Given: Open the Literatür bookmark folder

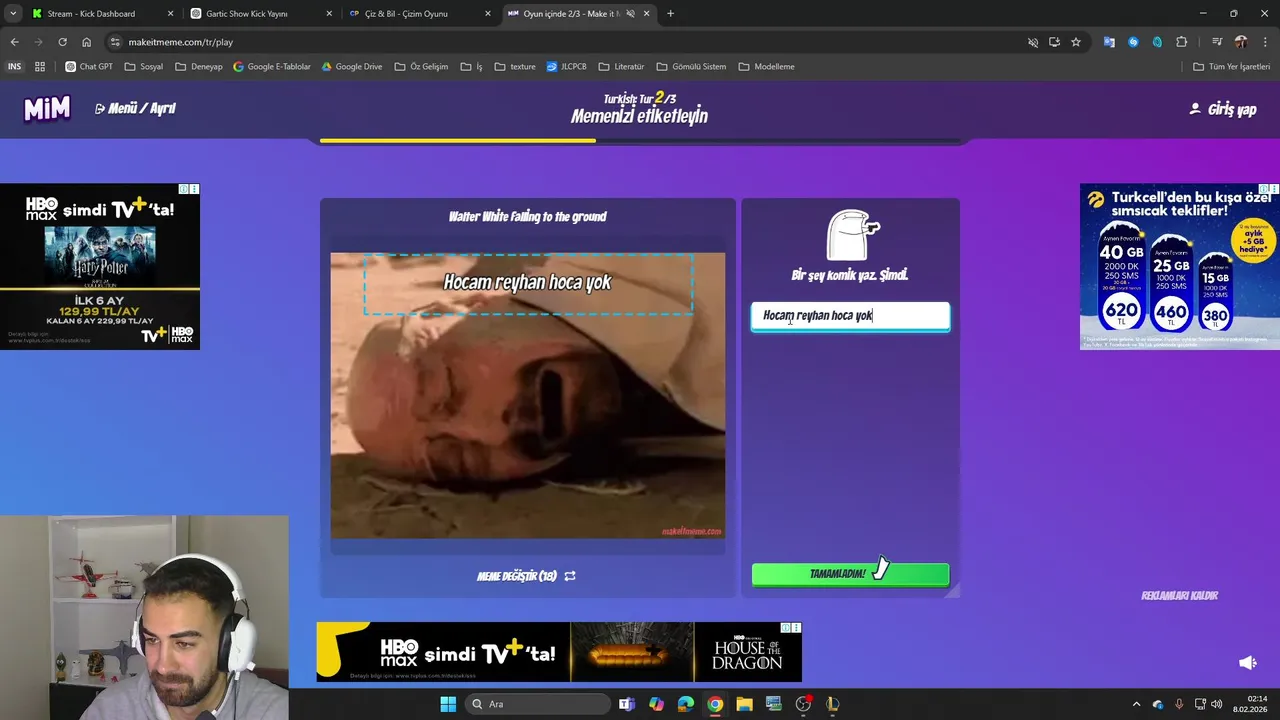Looking at the screenshot, I should [621, 67].
